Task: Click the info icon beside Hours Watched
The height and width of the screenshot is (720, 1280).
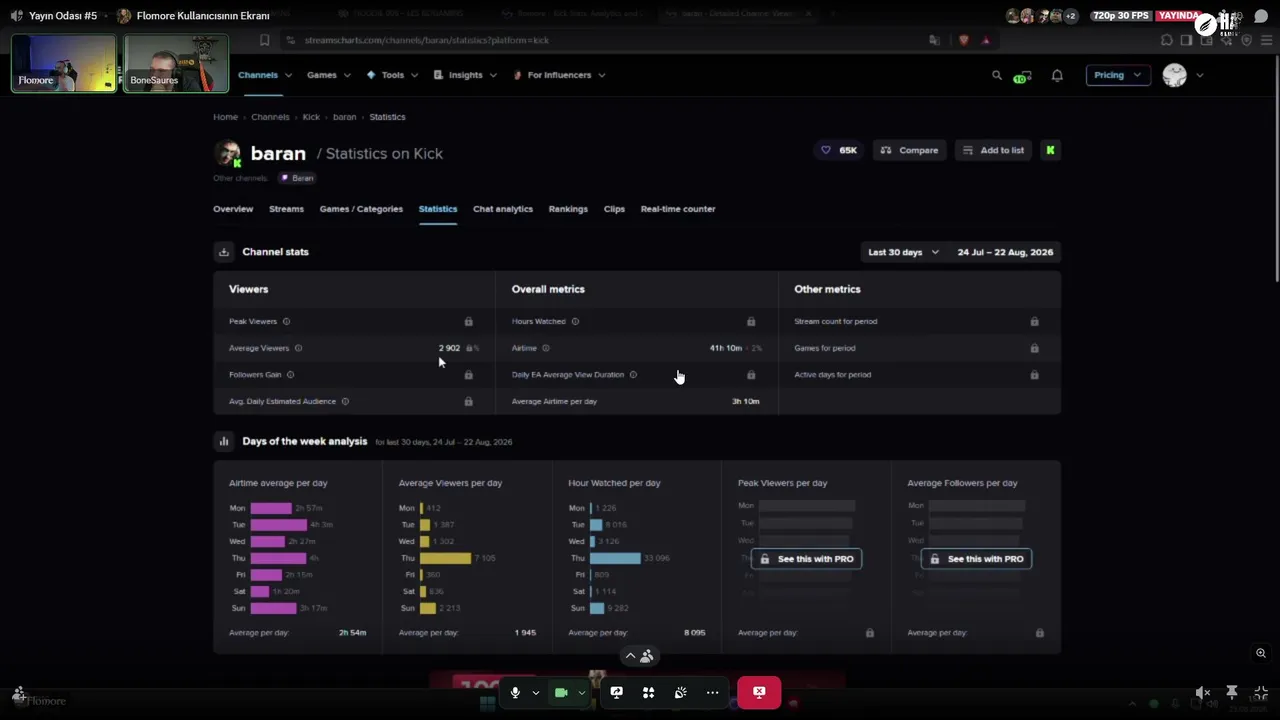Action: (x=575, y=321)
